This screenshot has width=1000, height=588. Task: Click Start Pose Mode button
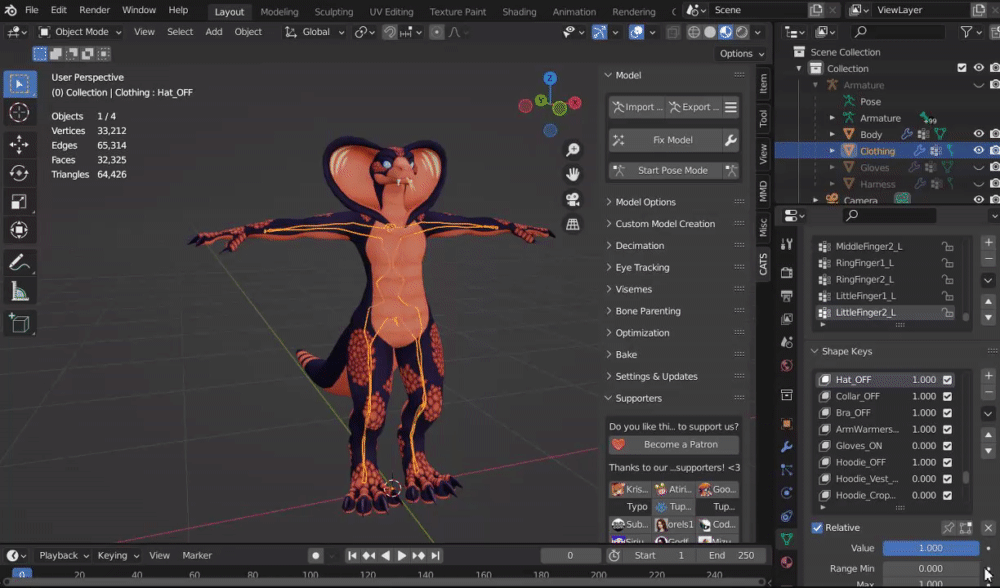pyautogui.click(x=665, y=170)
